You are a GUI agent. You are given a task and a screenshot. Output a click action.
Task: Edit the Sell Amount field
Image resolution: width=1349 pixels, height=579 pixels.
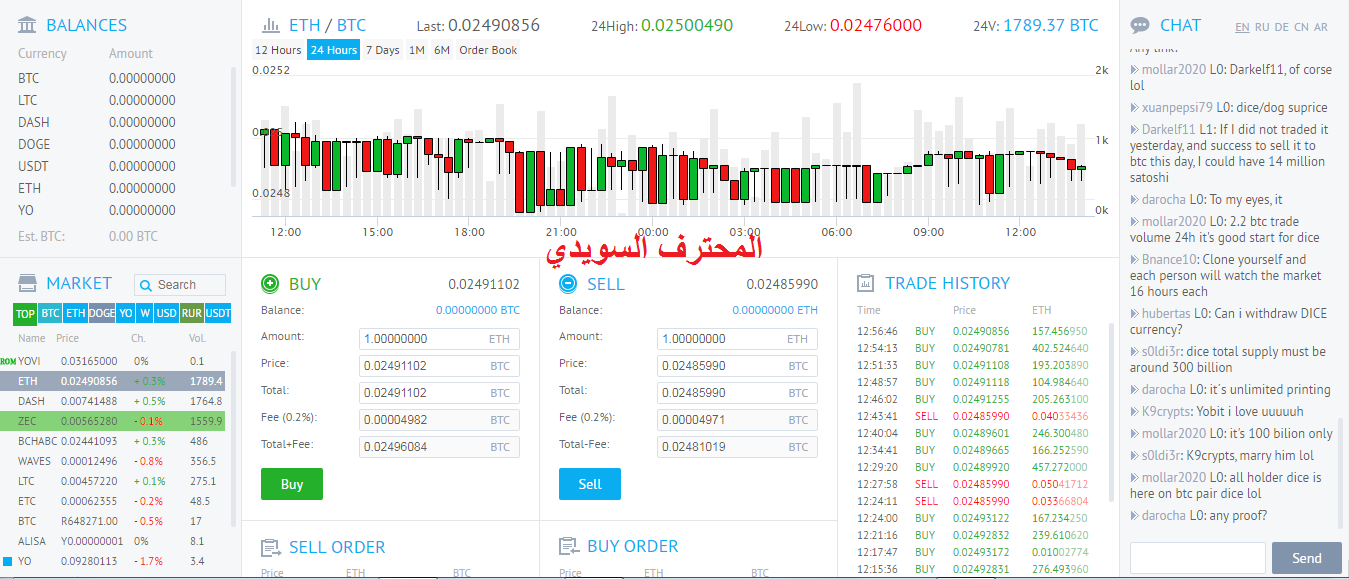click(738, 339)
